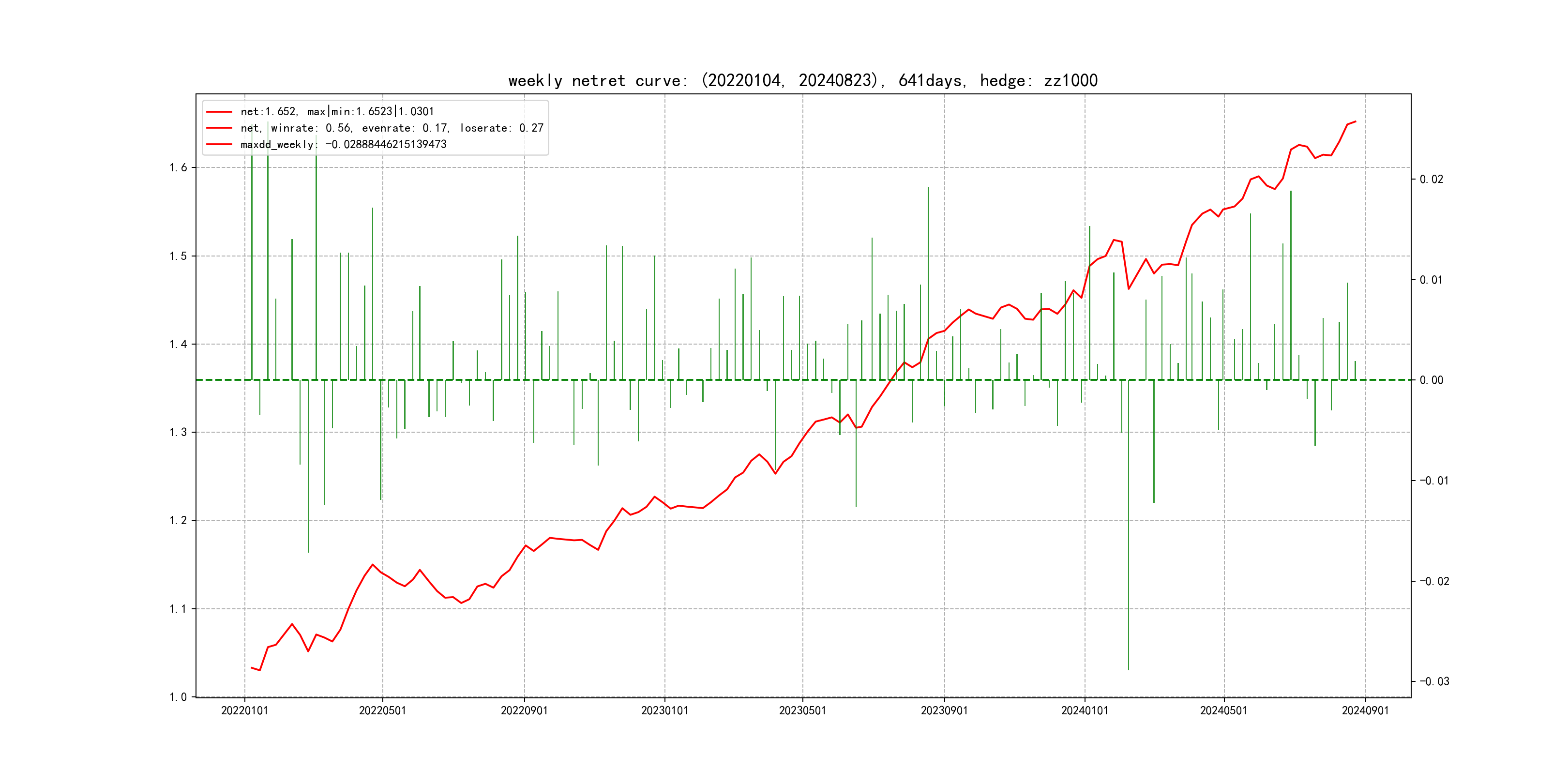
Task: Click the 20230101 x-axis date label
Action: pyautogui.click(x=664, y=710)
